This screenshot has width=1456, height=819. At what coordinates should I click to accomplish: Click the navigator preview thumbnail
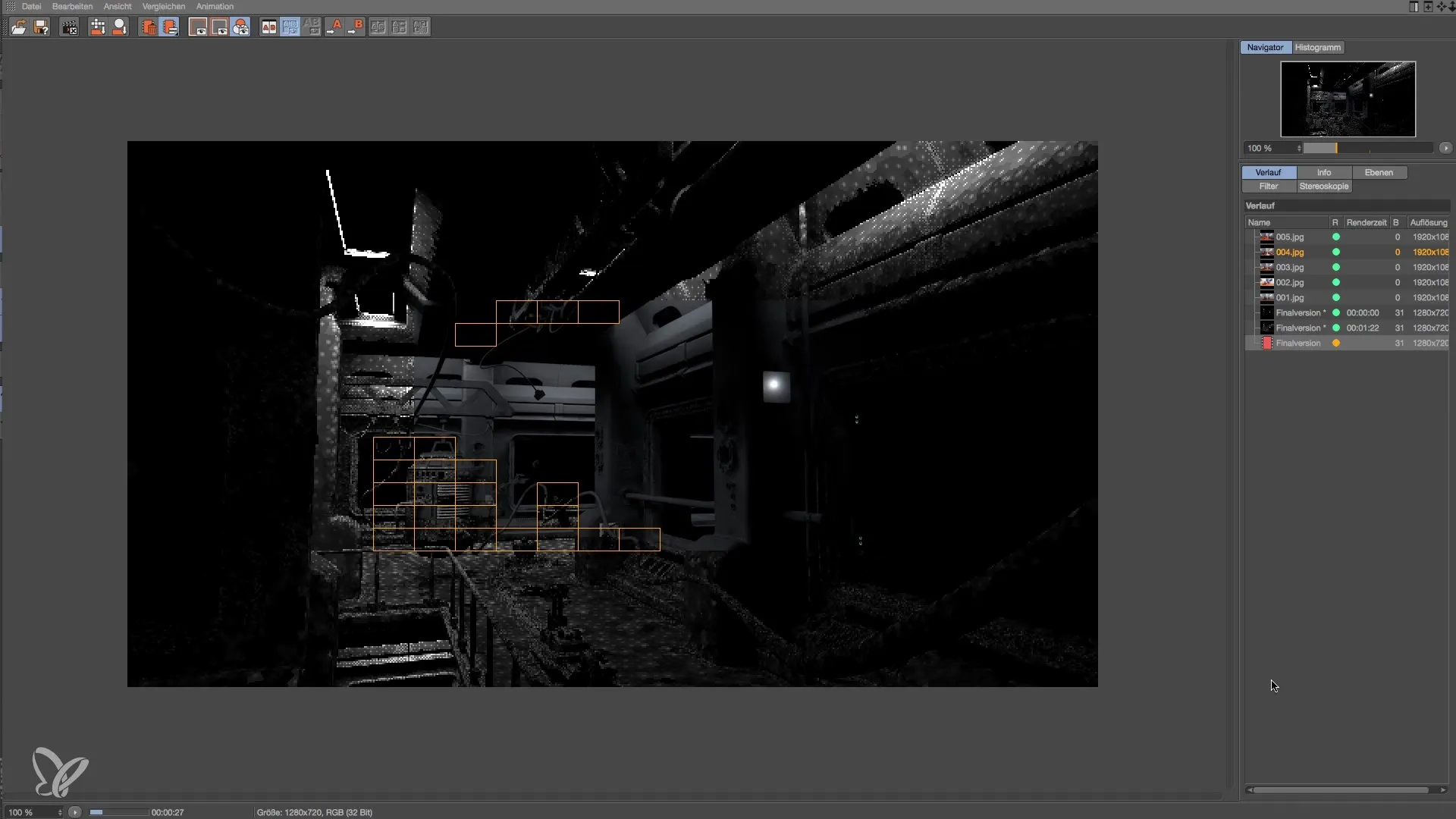point(1348,99)
